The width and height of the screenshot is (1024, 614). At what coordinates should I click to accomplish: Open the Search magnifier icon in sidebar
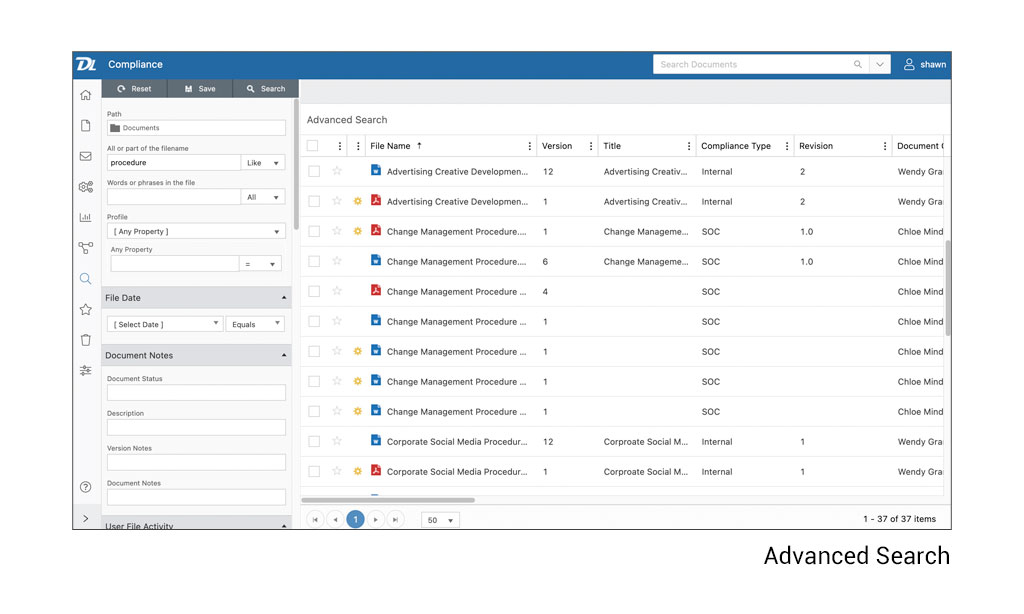(x=86, y=278)
